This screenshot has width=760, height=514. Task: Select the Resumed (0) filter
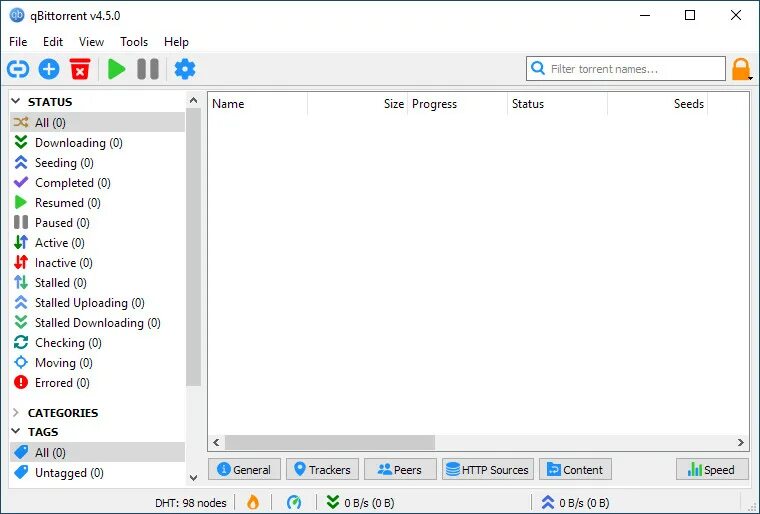[97, 202]
